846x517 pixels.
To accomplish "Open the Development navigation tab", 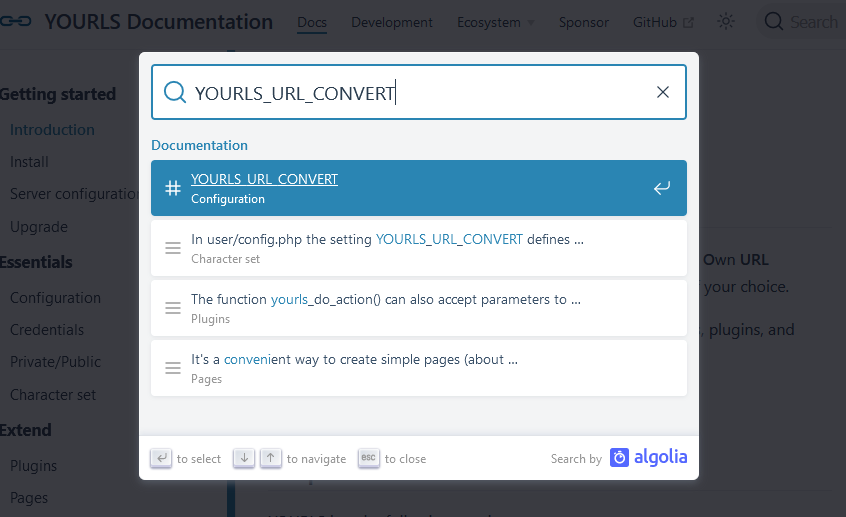I will [391, 22].
